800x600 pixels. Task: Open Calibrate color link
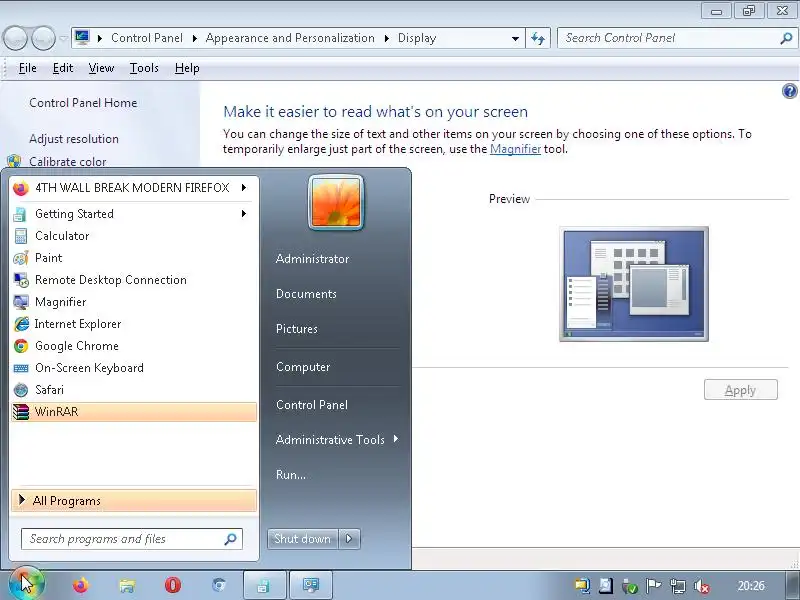point(68,162)
